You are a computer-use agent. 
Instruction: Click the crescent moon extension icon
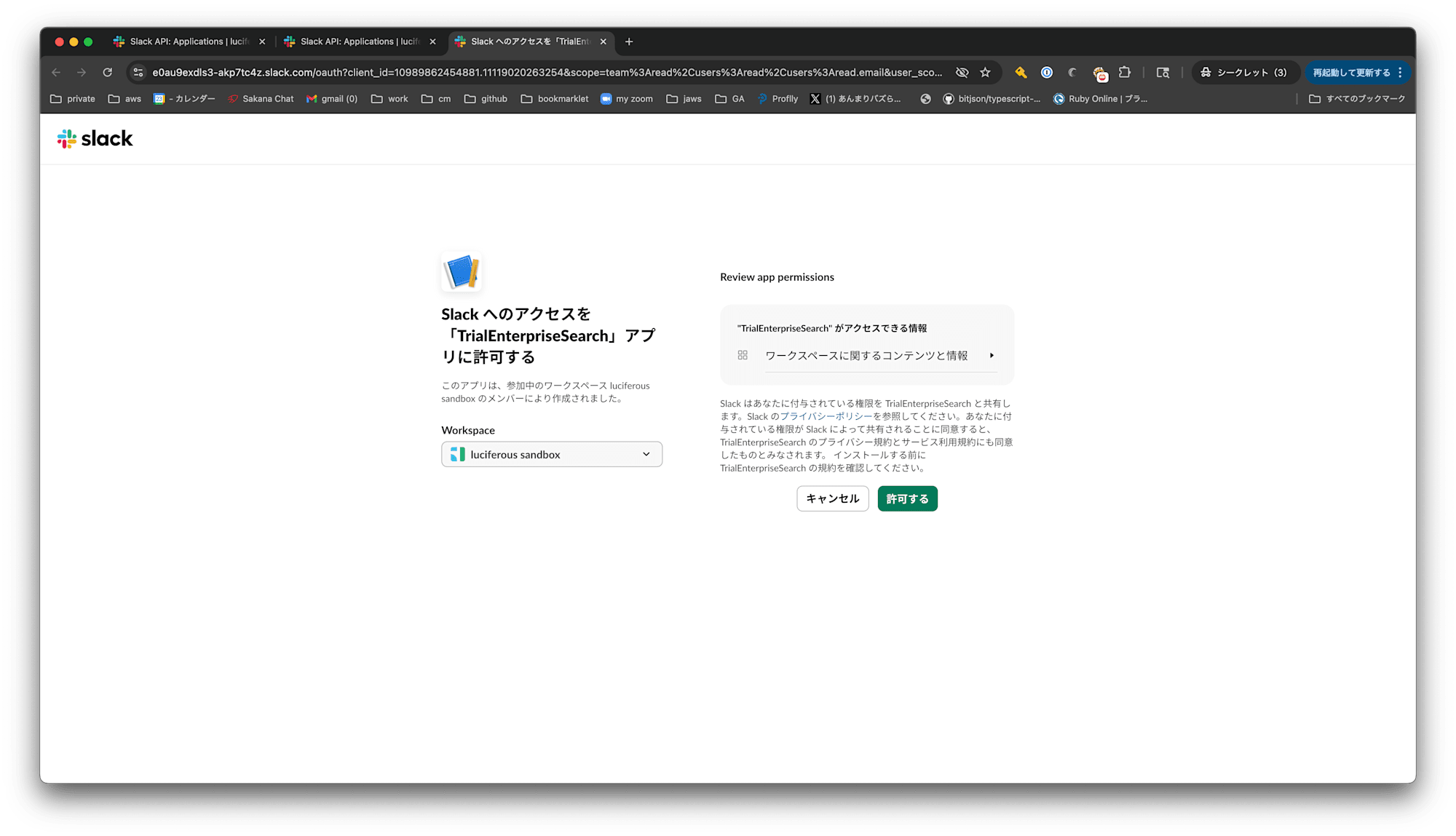pyautogui.click(x=1072, y=72)
